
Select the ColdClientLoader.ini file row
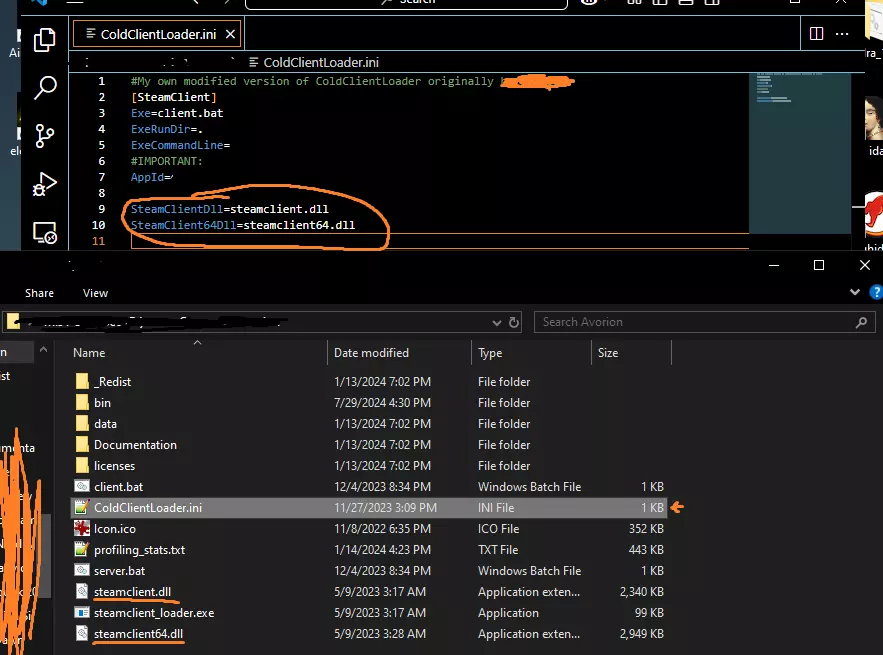pos(369,507)
